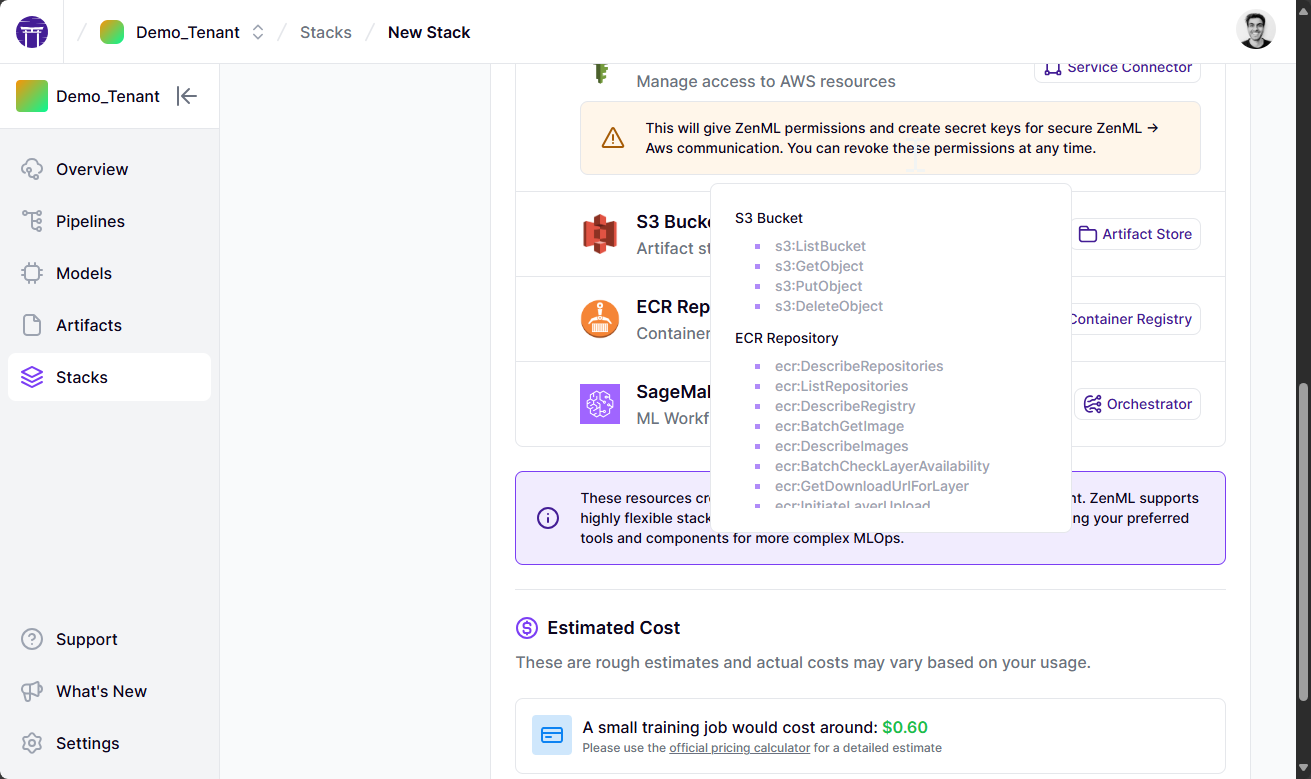The width and height of the screenshot is (1311, 779).
Task: Click the Artifacts icon in sidebar
Action: tap(32, 325)
